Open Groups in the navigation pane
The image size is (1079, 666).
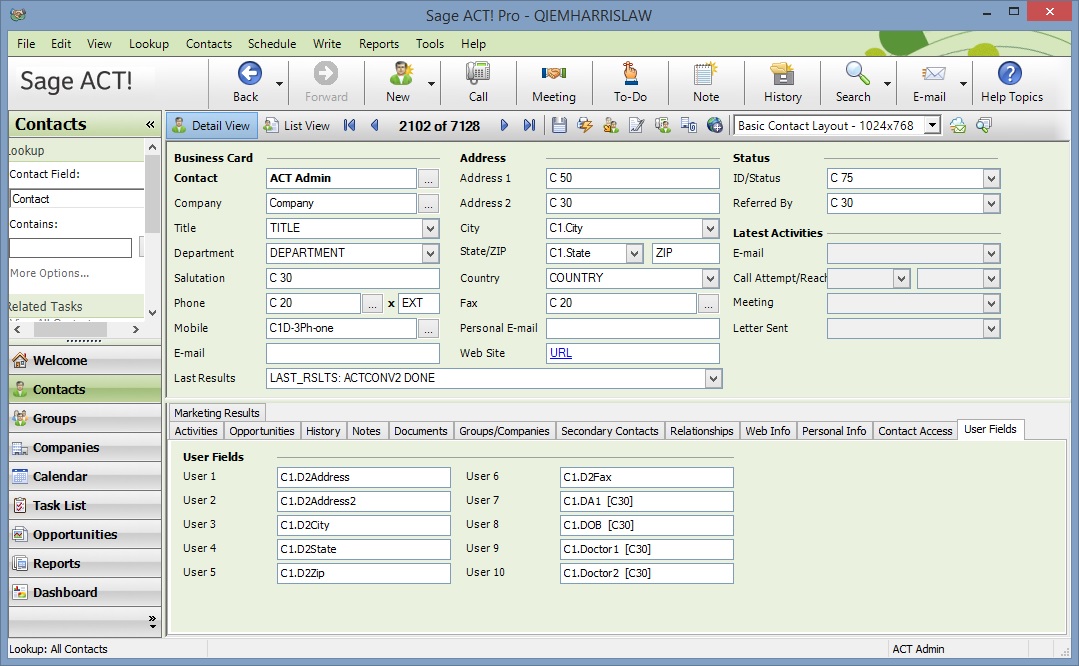click(85, 418)
